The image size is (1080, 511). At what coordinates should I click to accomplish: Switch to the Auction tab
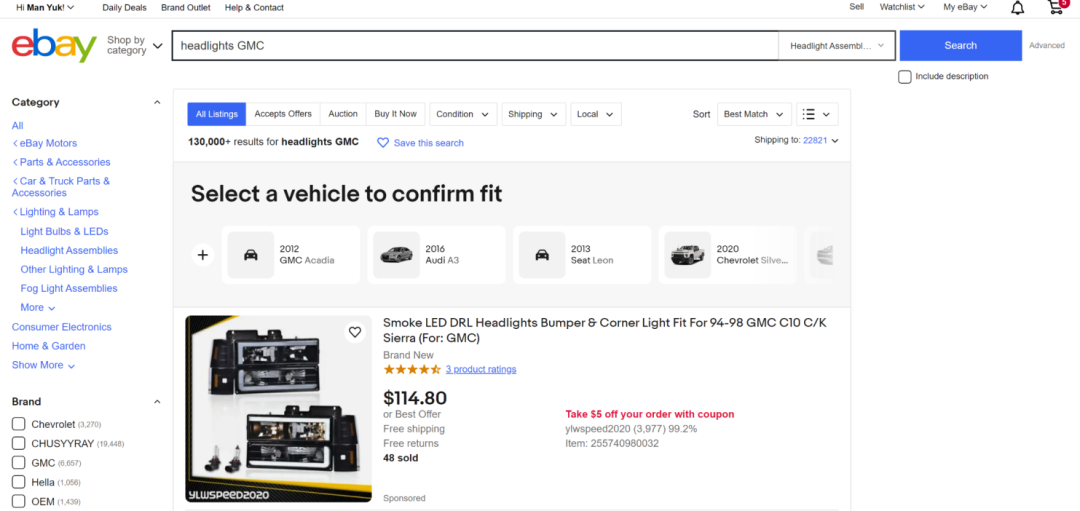343,114
